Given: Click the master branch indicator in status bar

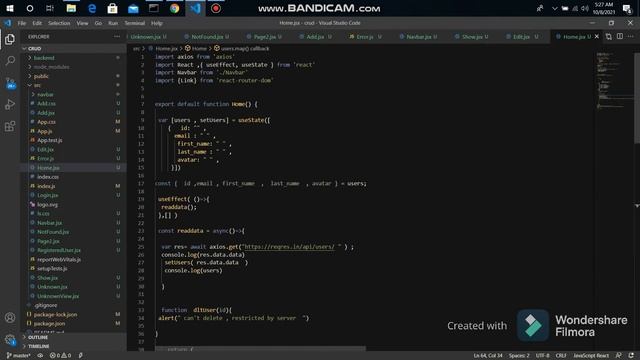Looking at the screenshot, I should [x=18, y=356].
